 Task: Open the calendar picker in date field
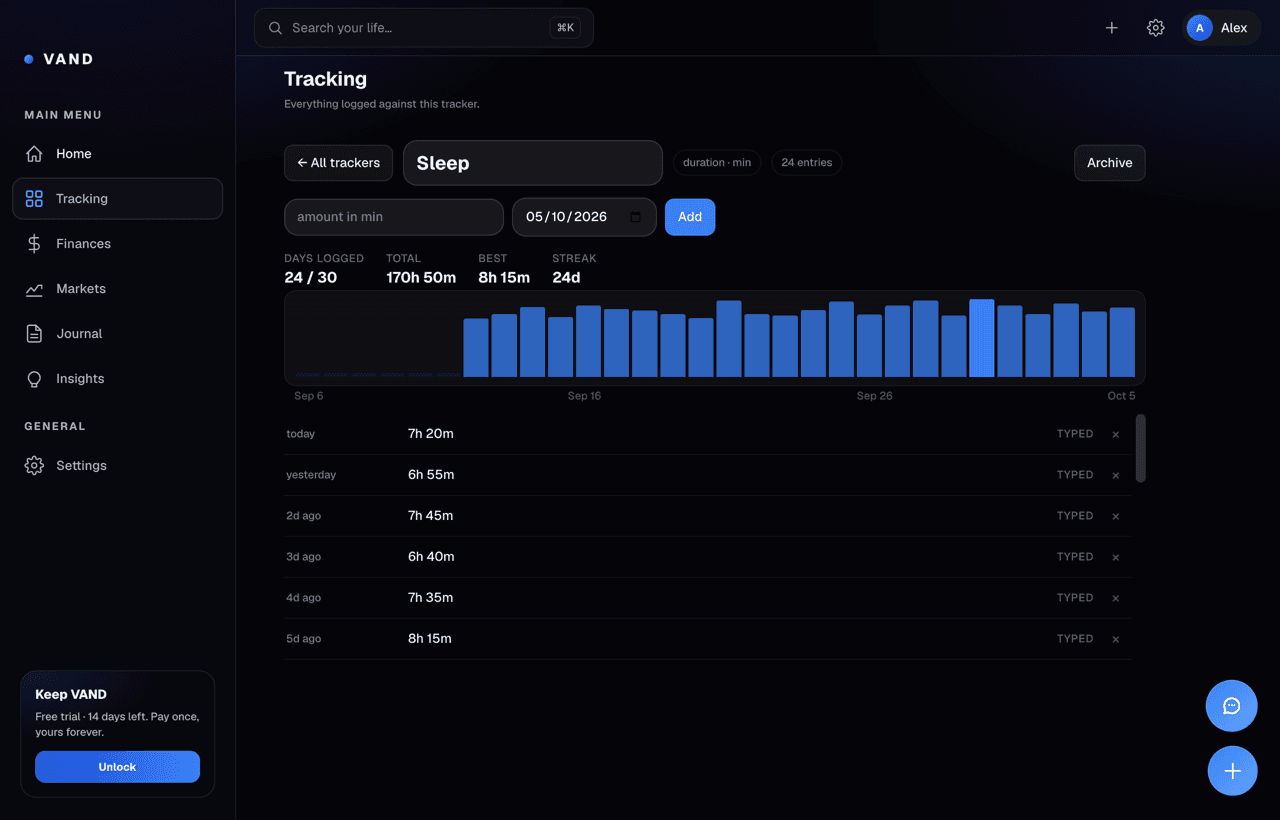[636, 217]
